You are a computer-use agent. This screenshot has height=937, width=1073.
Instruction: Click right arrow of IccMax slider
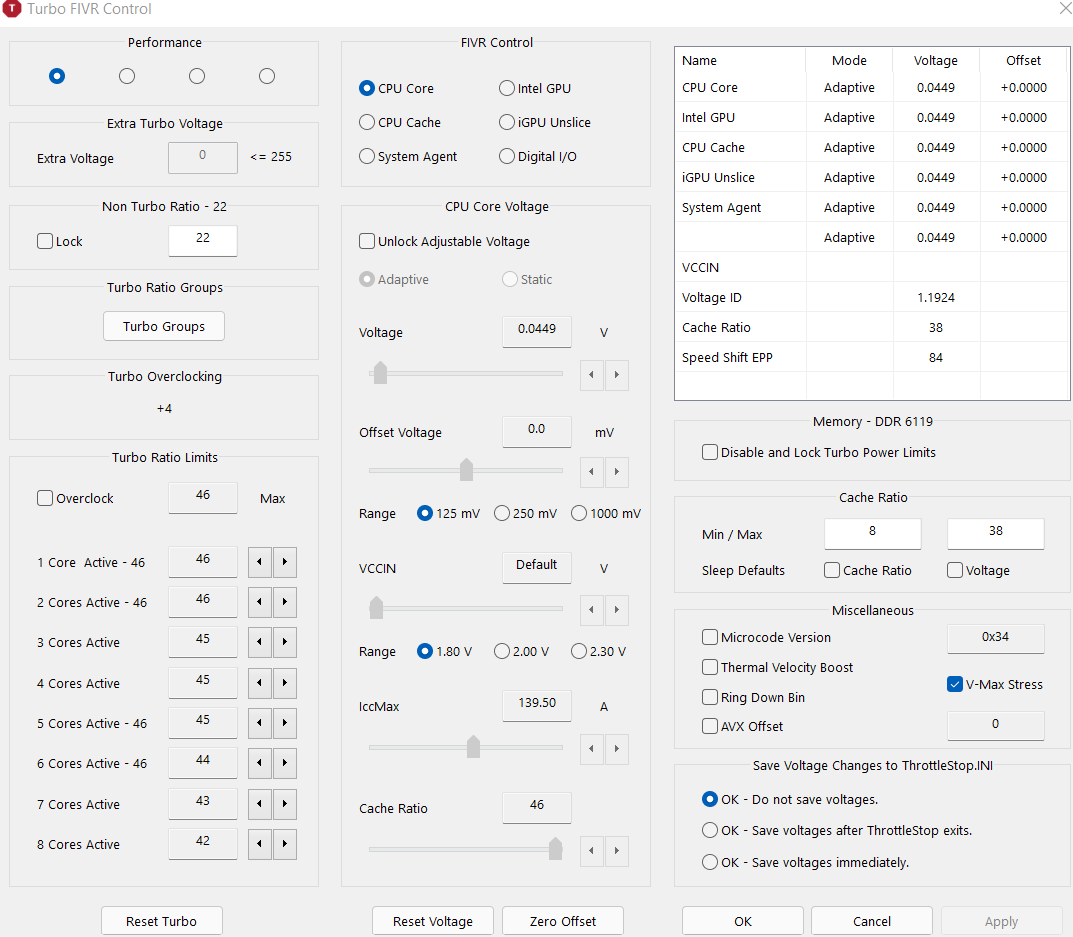(617, 749)
